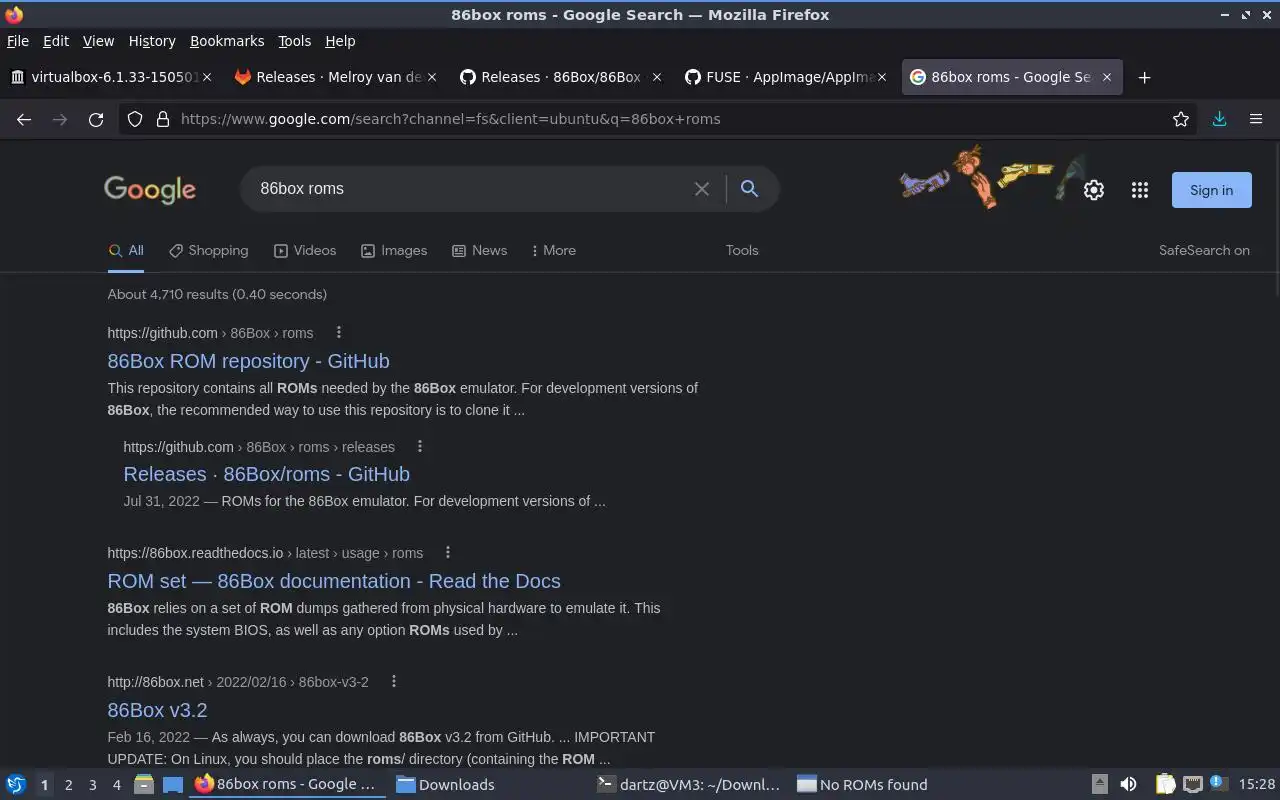Image resolution: width=1280 pixels, height=800 pixels.
Task: Show the removable media tray eject icon
Action: pyautogui.click(x=1099, y=784)
